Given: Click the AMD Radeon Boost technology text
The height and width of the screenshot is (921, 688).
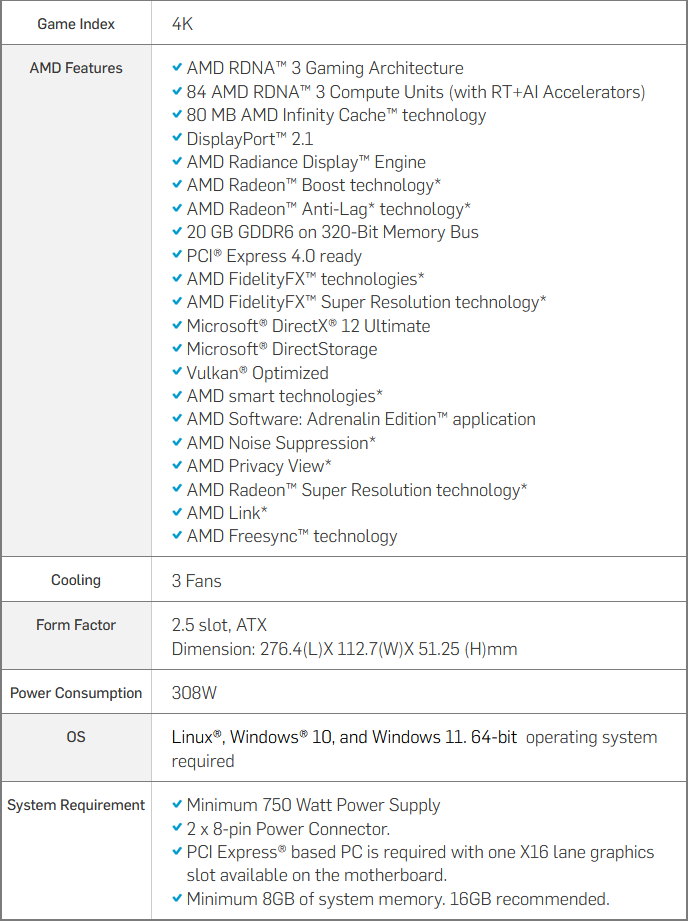Looking at the screenshot, I should click(x=314, y=186).
